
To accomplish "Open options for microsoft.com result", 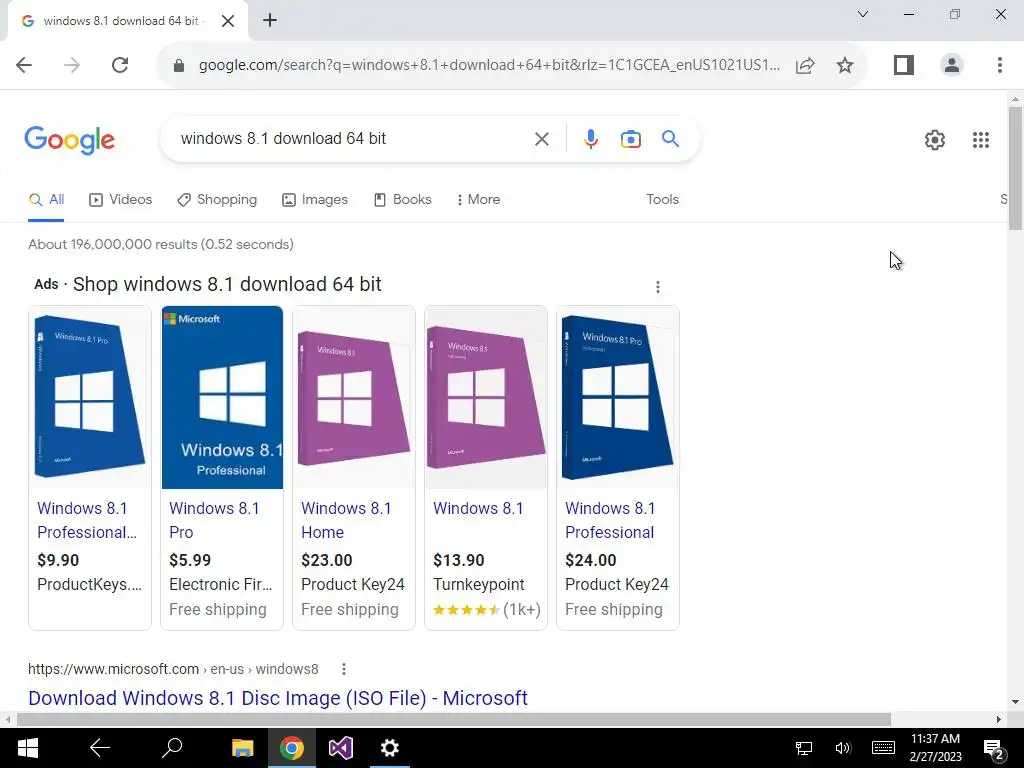I will point(344,669).
